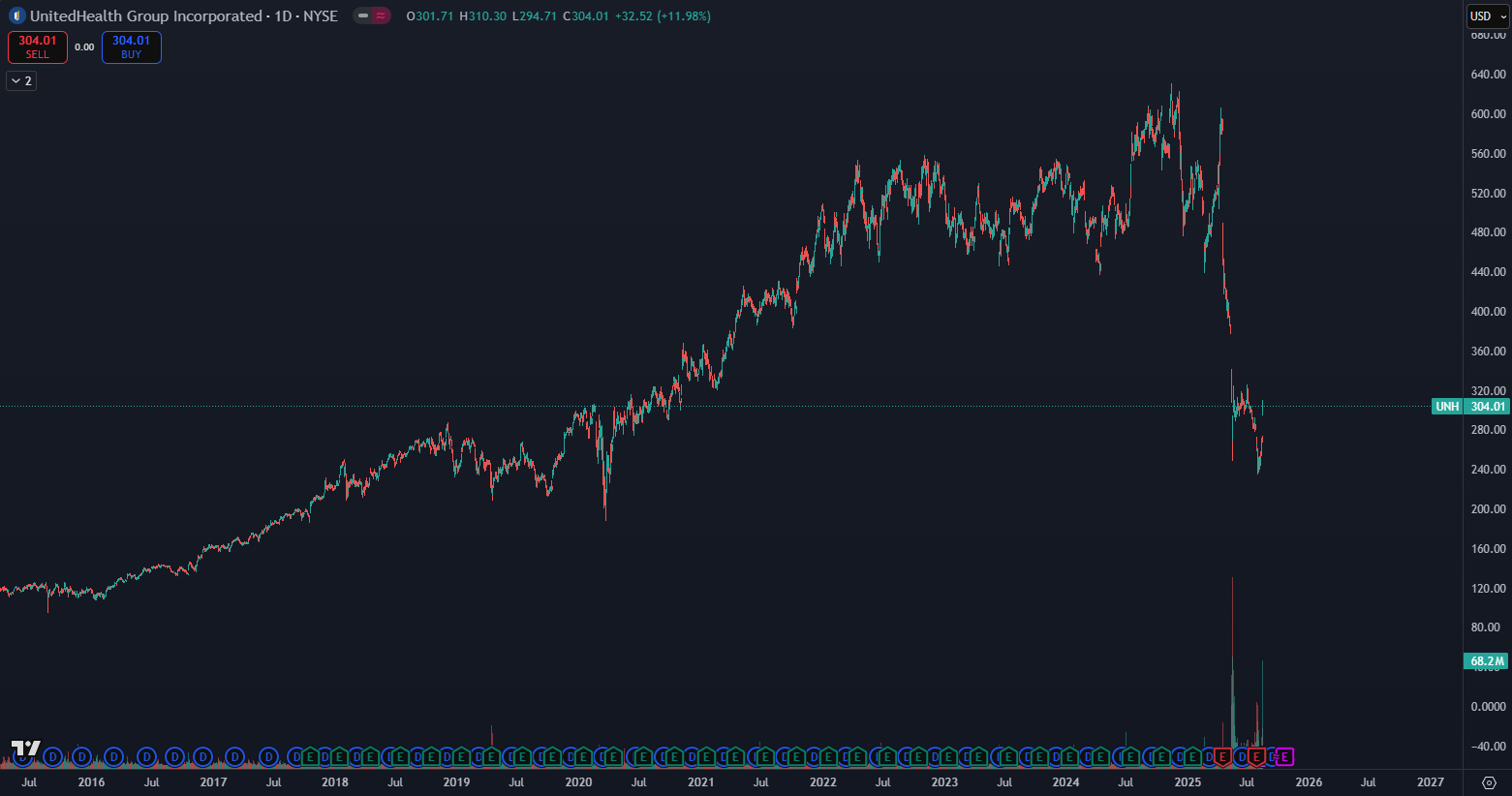1512x796 pixels.
Task: Click the UNH price label on the price axis
Action: [1447, 407]
